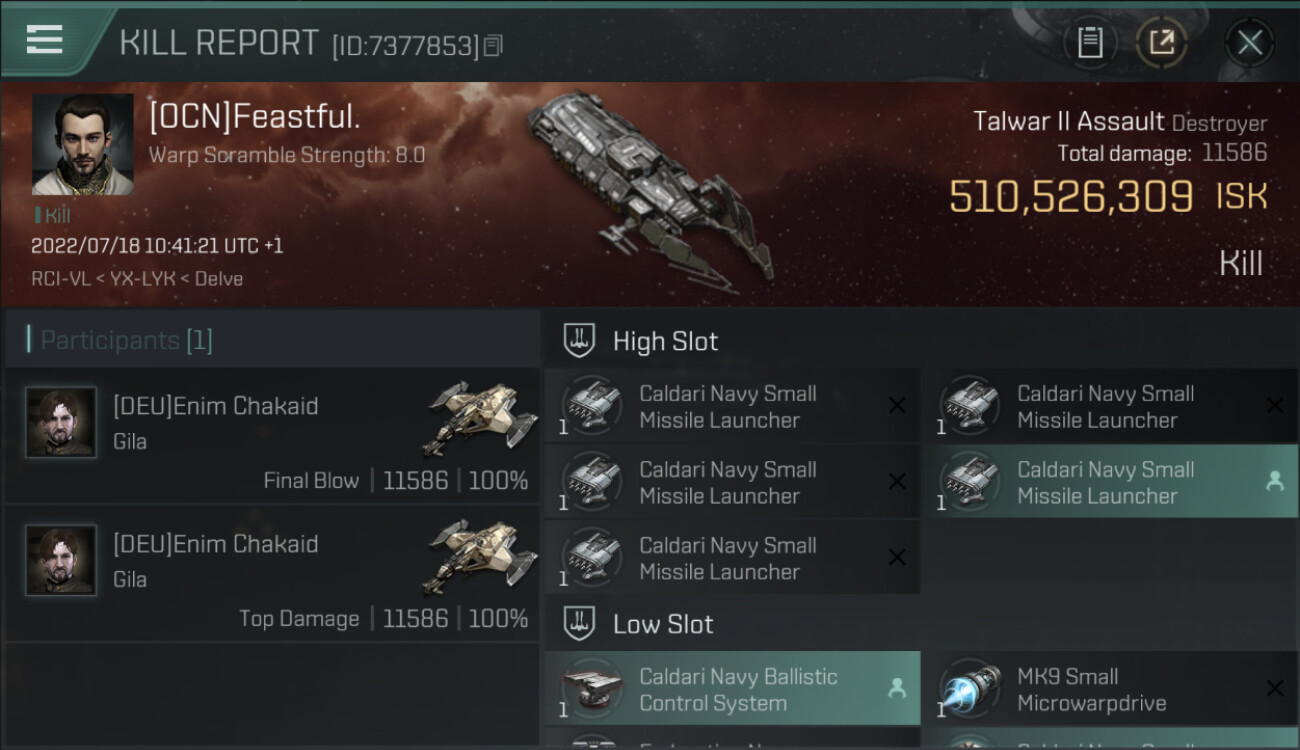
Task: Click the [OCN]Feastful. pilot name
Action: pyautogui.click(x=254, y=117)
